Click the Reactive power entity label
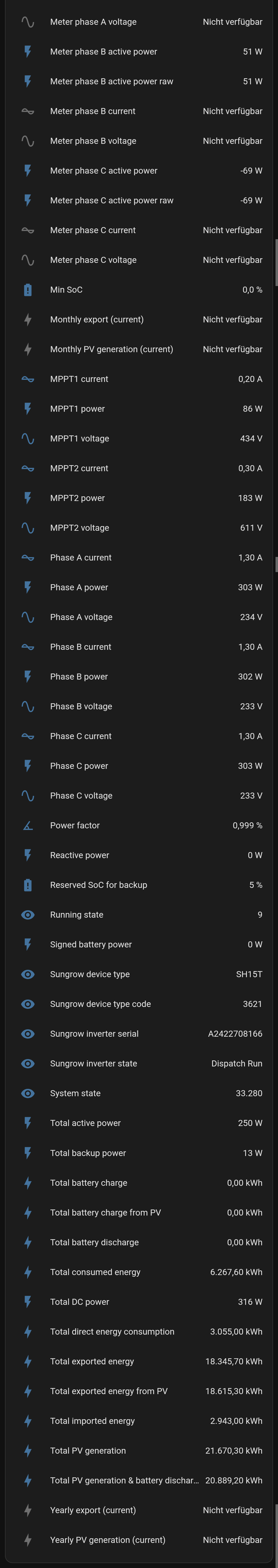Viewport: 278px width, 1568px height. 79,855
